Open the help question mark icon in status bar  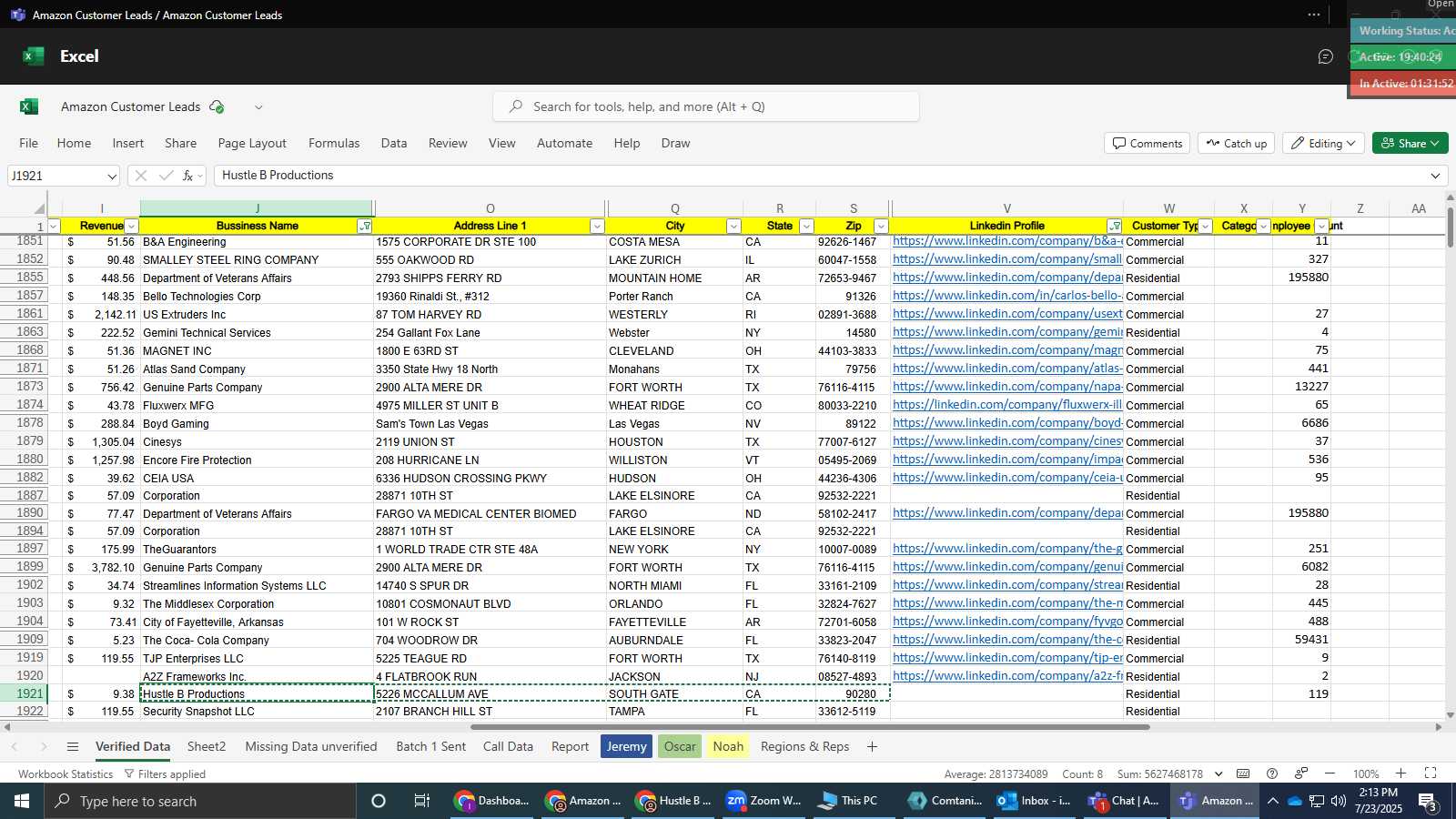[1272, 773]
